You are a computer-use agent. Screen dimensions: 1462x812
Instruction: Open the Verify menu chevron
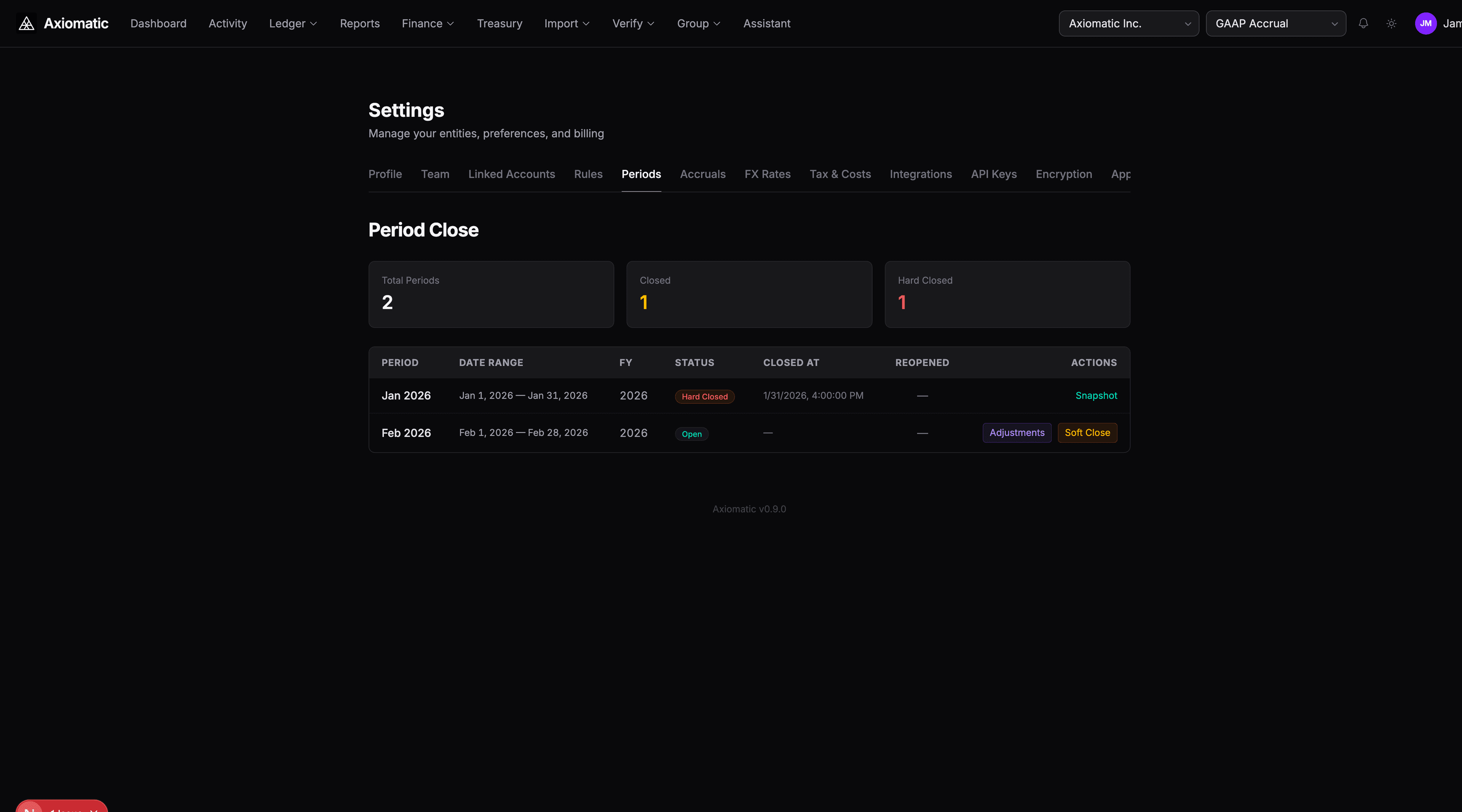point(650,24)
